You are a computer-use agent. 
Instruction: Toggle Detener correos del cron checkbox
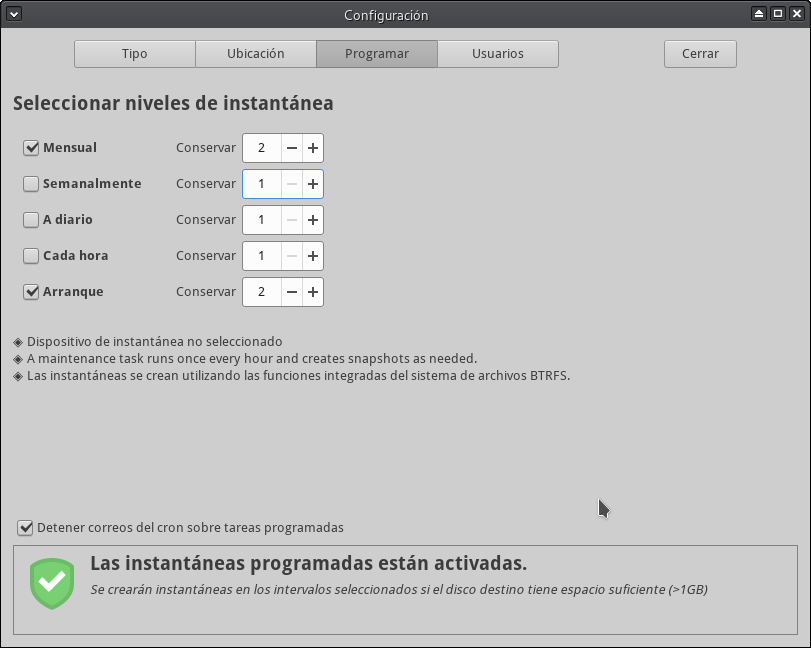coord(25,527)
